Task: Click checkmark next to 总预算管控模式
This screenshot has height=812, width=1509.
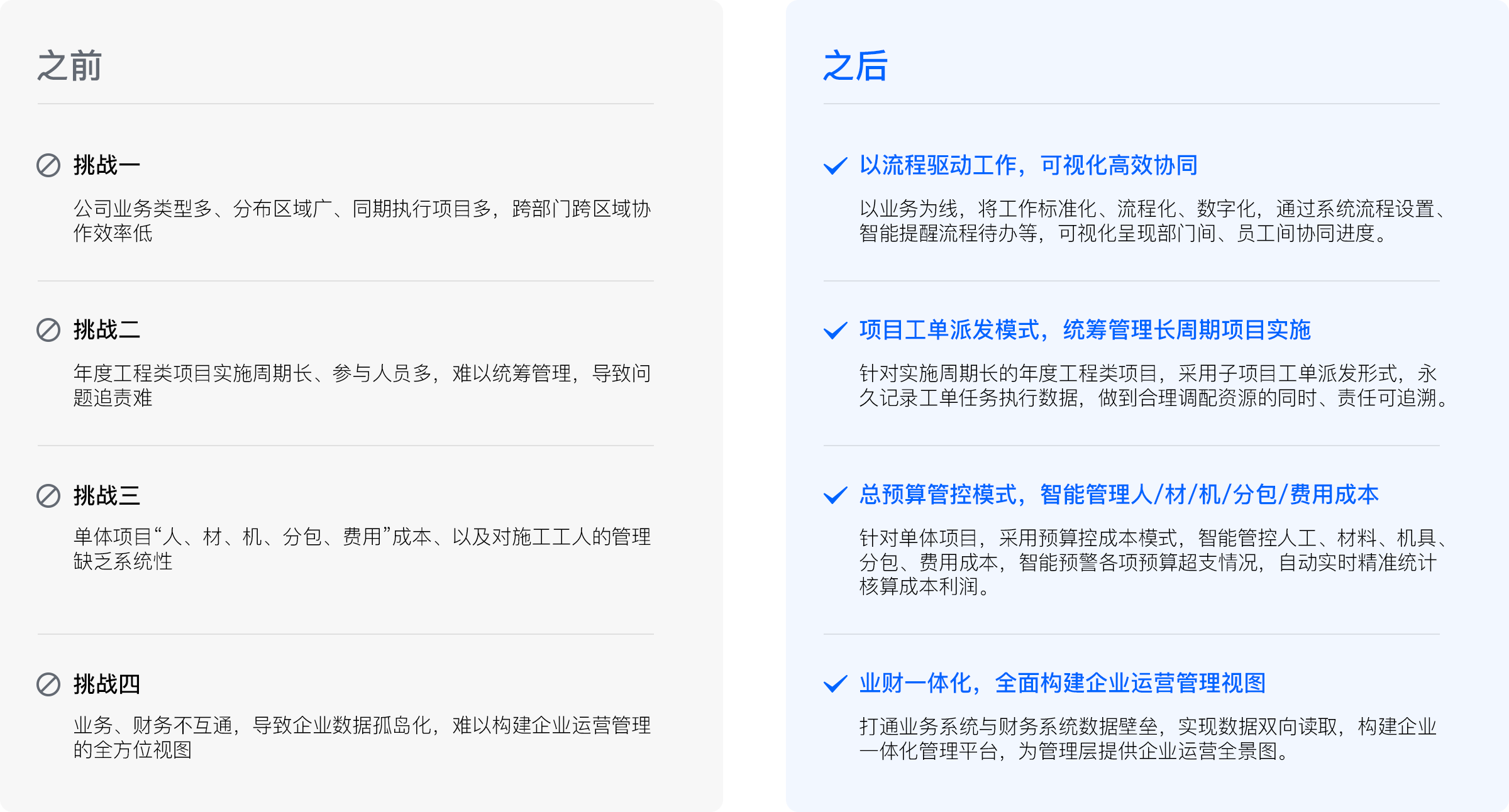Action: tap(835, 495)
